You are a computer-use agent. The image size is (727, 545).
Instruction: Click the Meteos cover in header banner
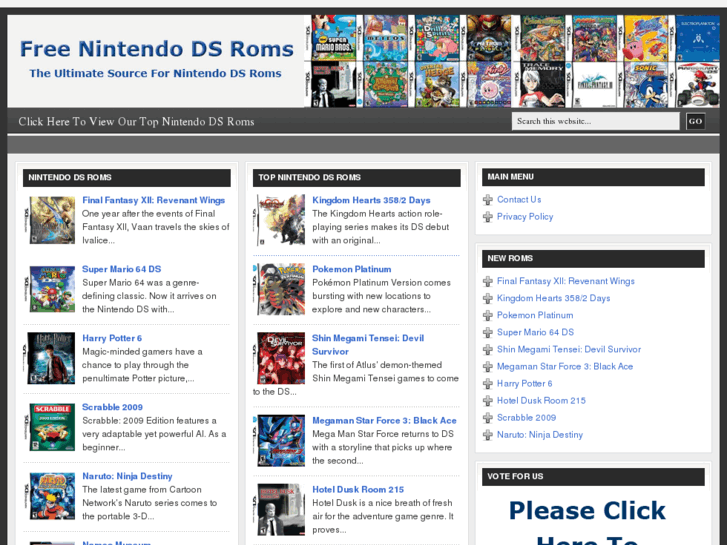[x=385, y=38]
